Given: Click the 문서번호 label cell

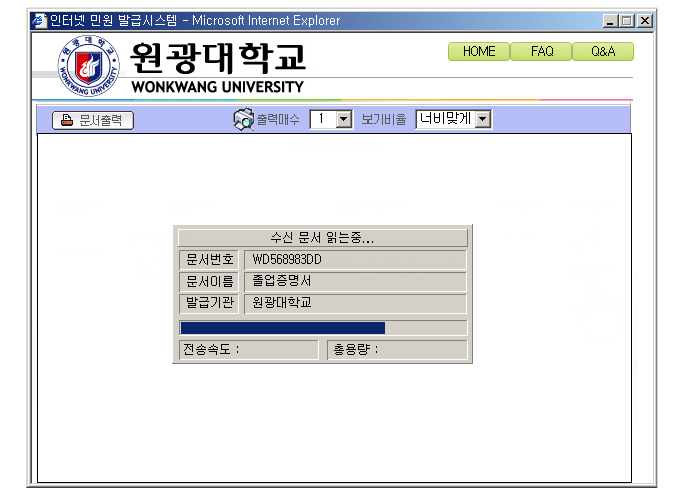Looking at the screenshot, I should (x=209, y=259).
